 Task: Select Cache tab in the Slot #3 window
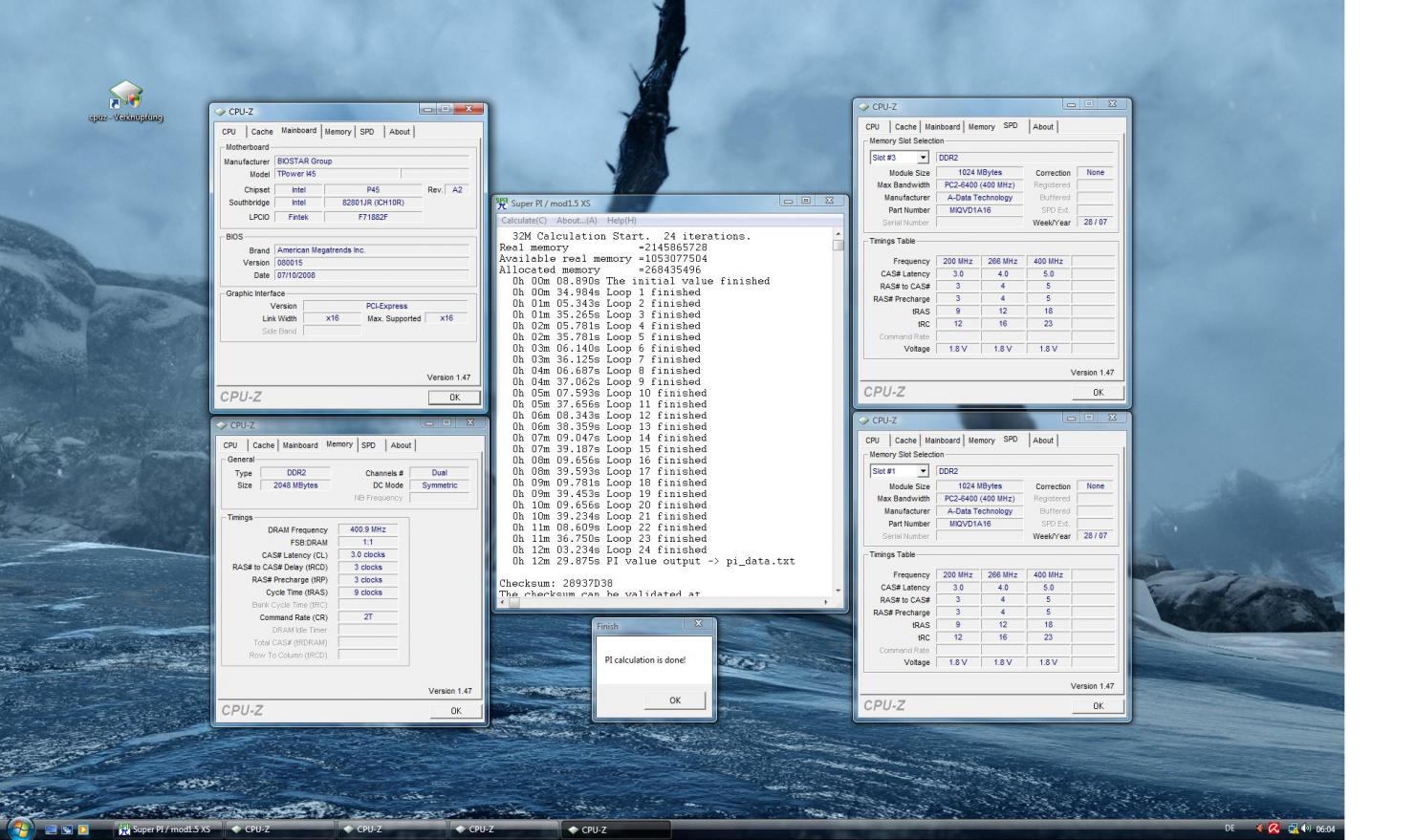point(905,127)
